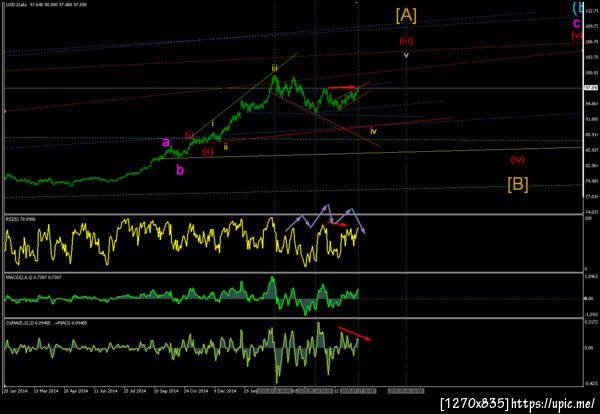
Task: Click the current price tag on the price axis
Action: tap(591, 88)
